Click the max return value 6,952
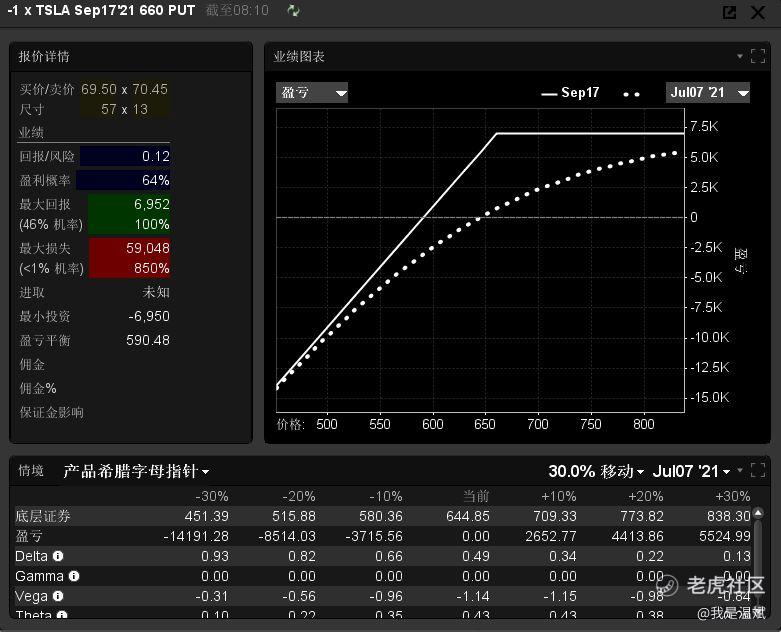This screenshot has height=632, width=781. point(151,204)
